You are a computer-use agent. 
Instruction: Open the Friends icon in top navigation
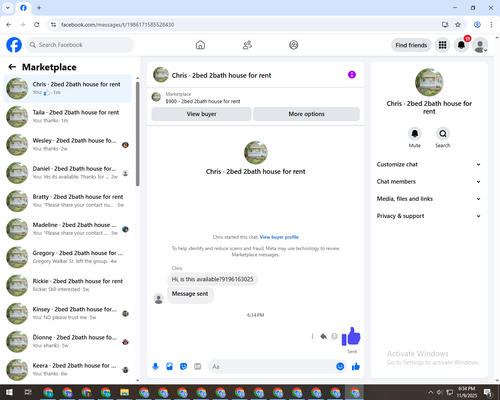click(x=247, y=45)
